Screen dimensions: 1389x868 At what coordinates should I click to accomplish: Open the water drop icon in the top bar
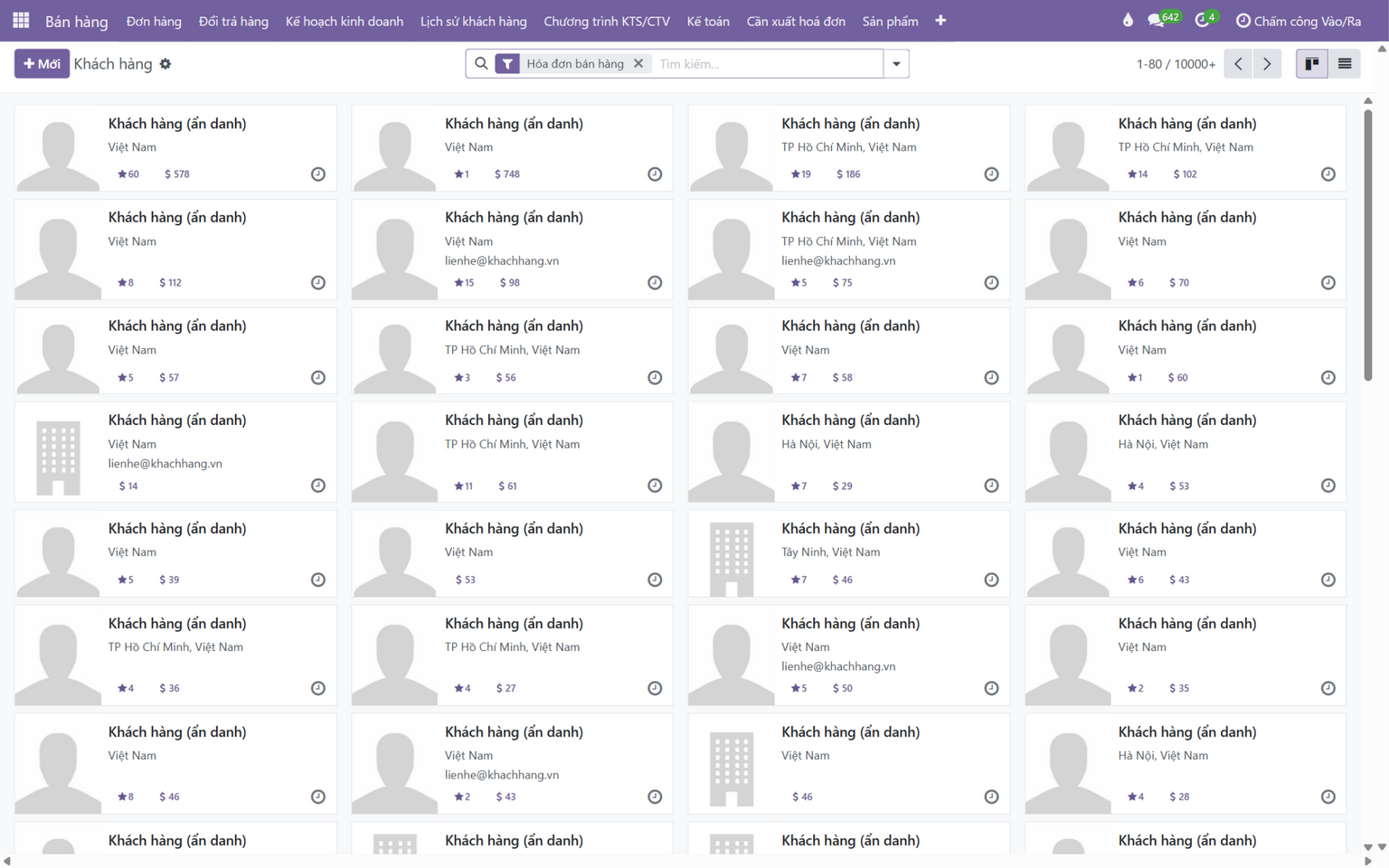click(1128, 20)
